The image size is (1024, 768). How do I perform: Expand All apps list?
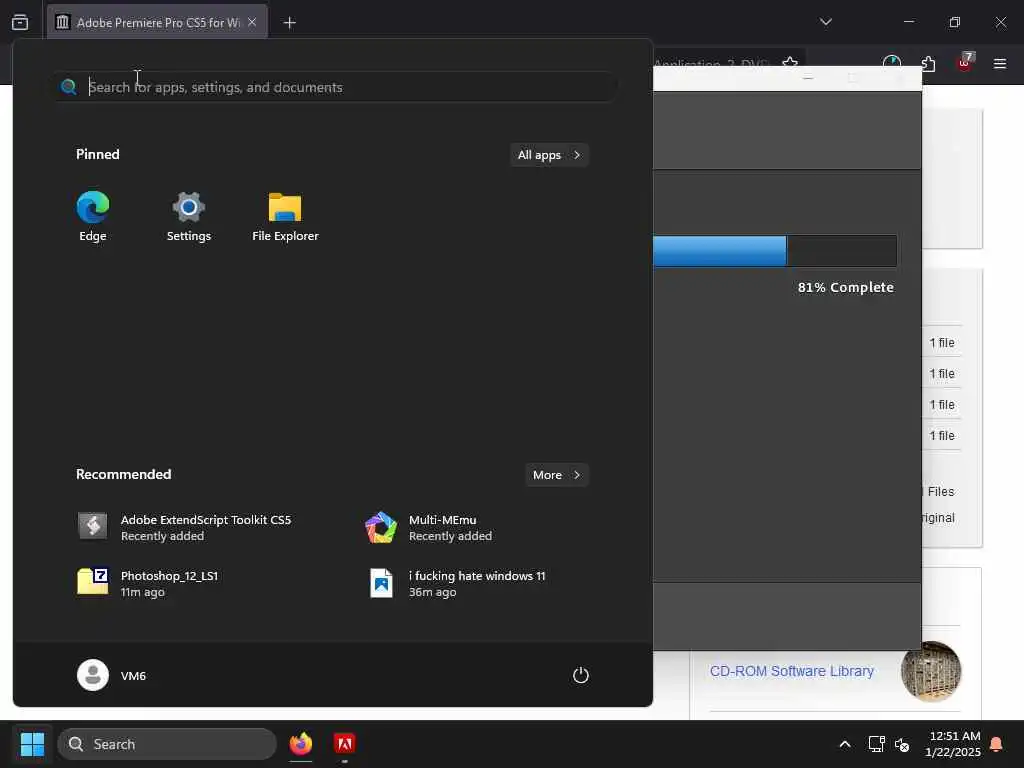pyautogui.click(x=549, y=155)
